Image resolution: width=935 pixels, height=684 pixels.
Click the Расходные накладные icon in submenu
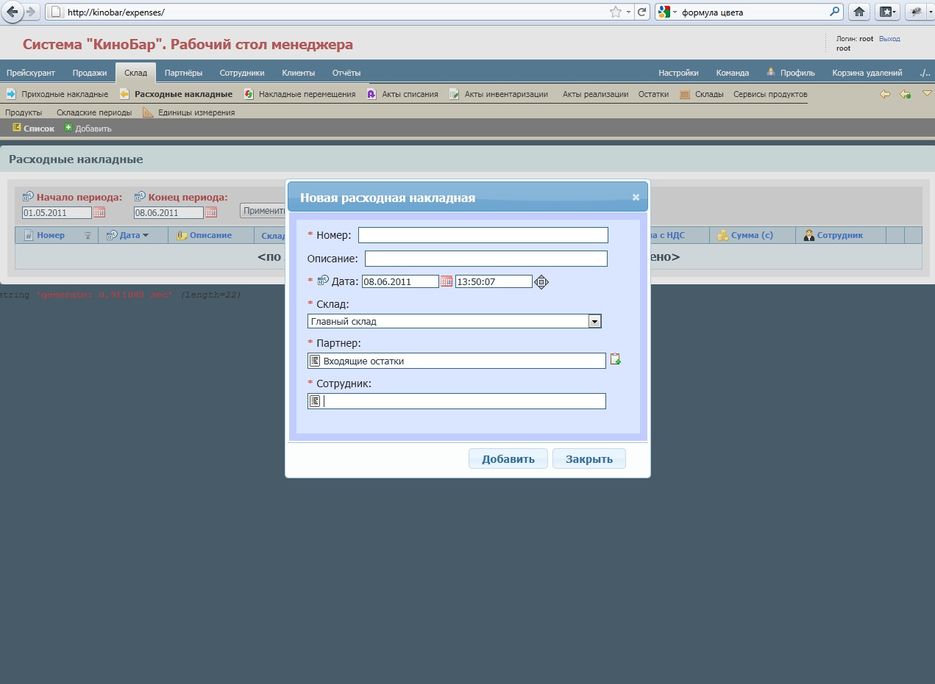(x=124, y=94)
